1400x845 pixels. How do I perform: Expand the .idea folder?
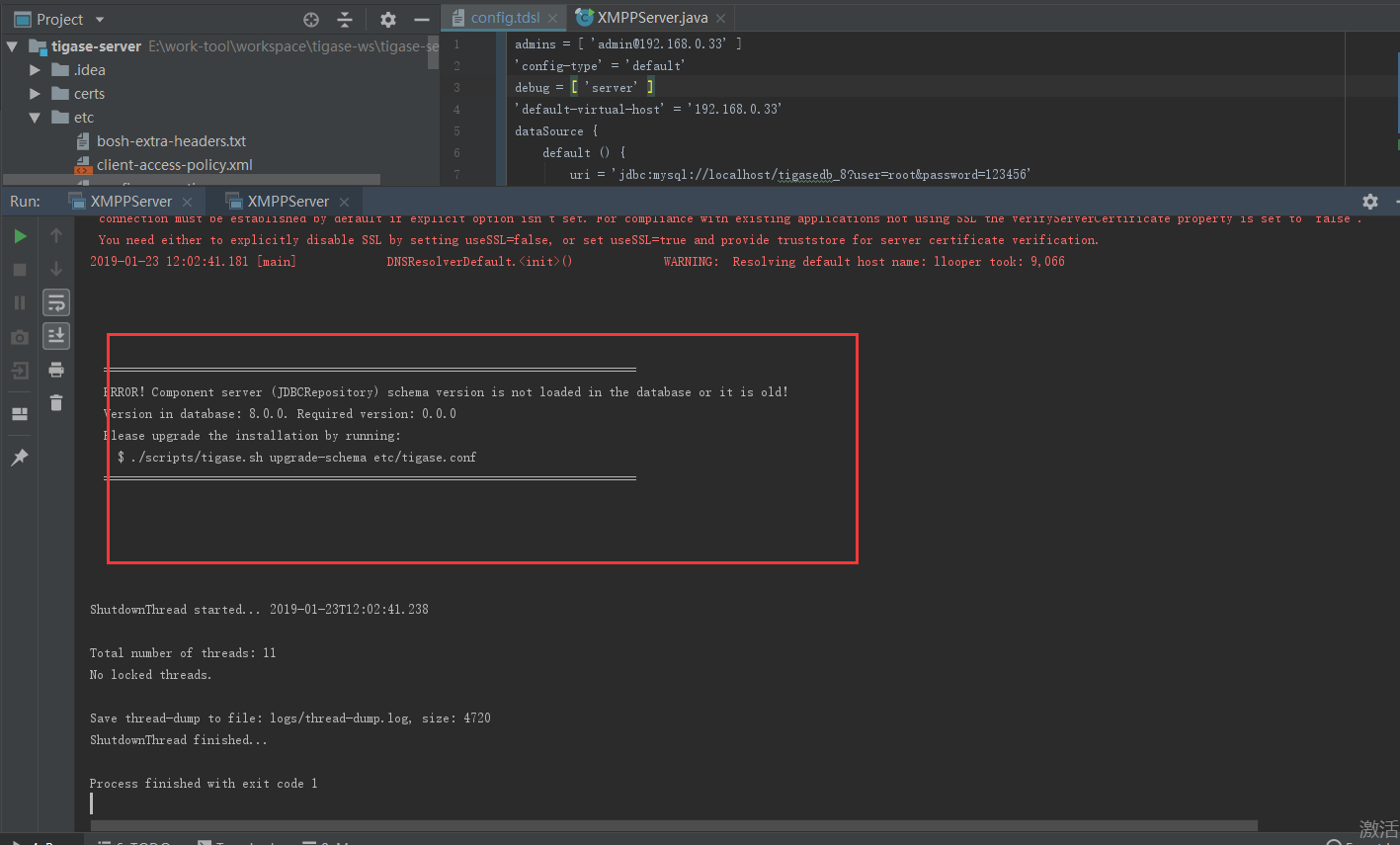coord(35,70)
